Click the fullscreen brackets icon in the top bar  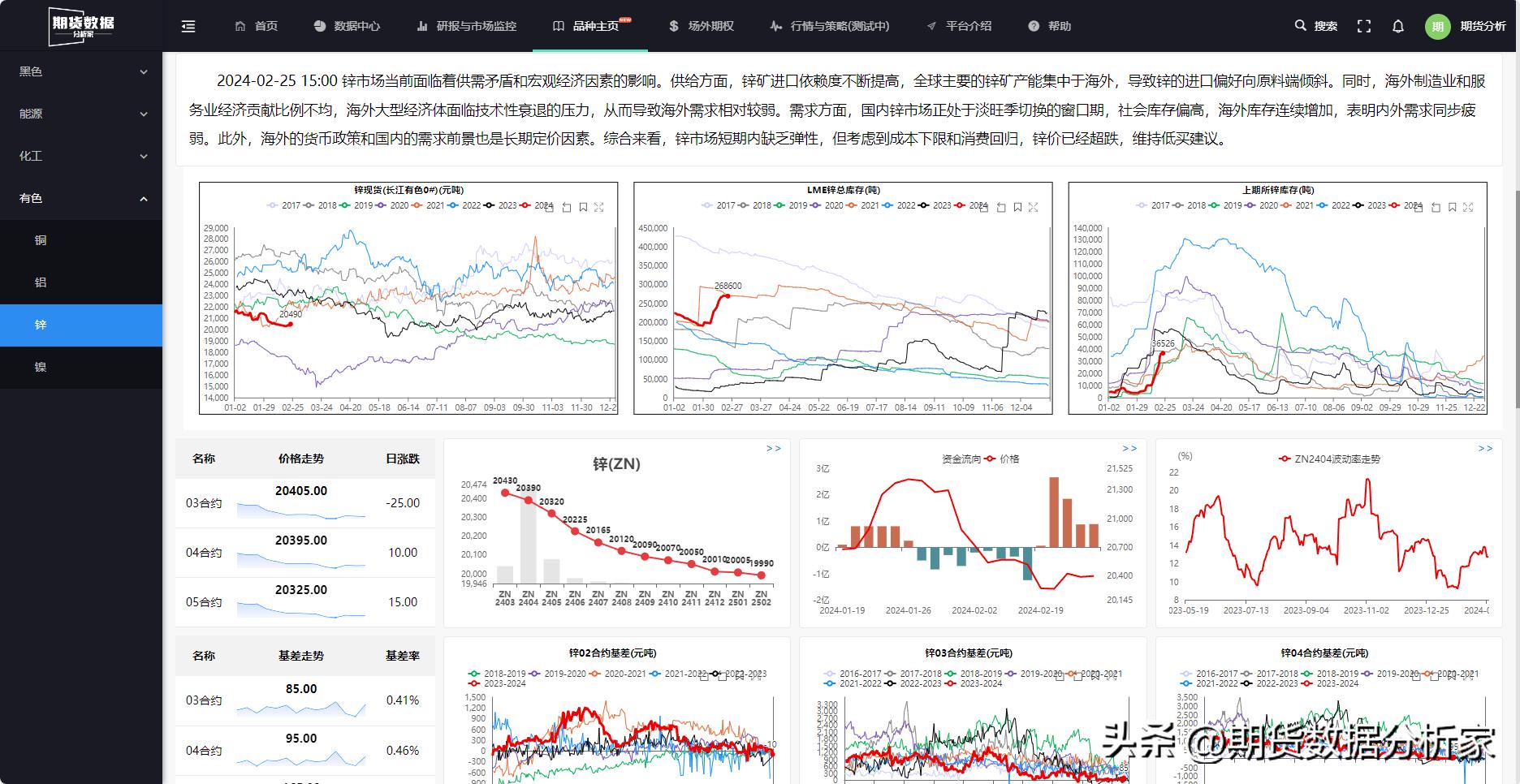pos(1364,26)
